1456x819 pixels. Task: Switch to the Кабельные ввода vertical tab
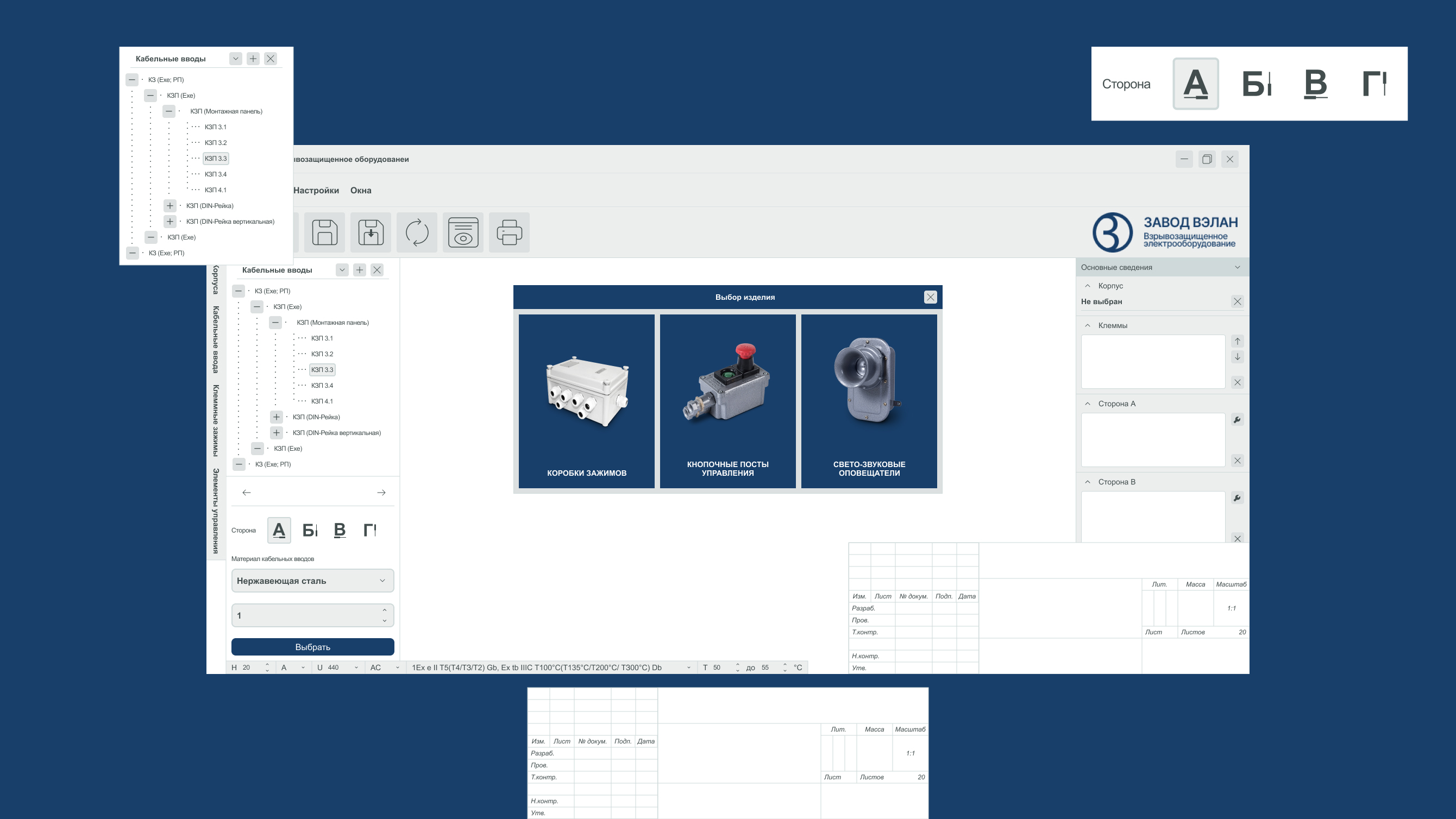(215, 339)
